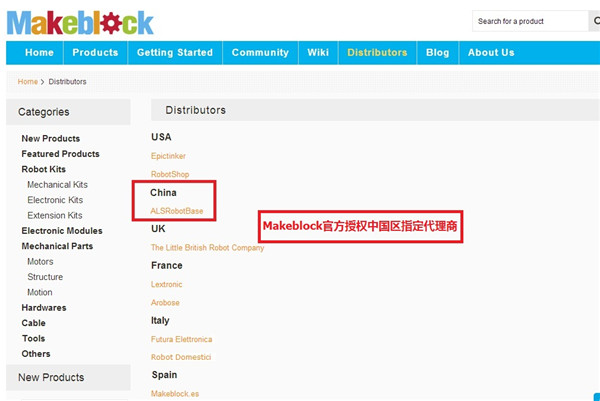This screenshot has height=401, width=600.
Task: Open the Featured Products category
Action: 60,154
